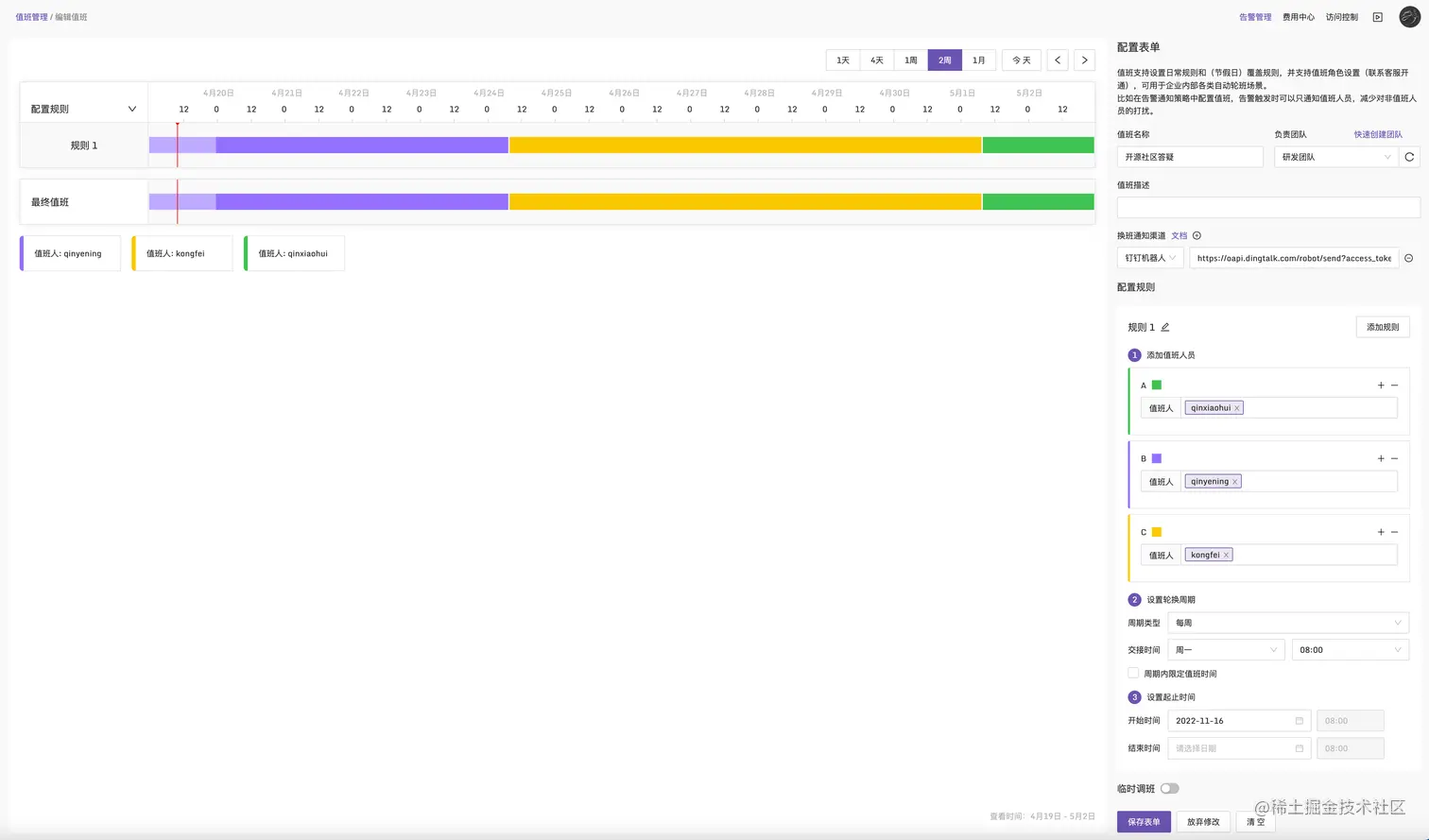Focus the empty 值班描述 field
This screenshot has width=1429, height=840.
click(1268, 208)
